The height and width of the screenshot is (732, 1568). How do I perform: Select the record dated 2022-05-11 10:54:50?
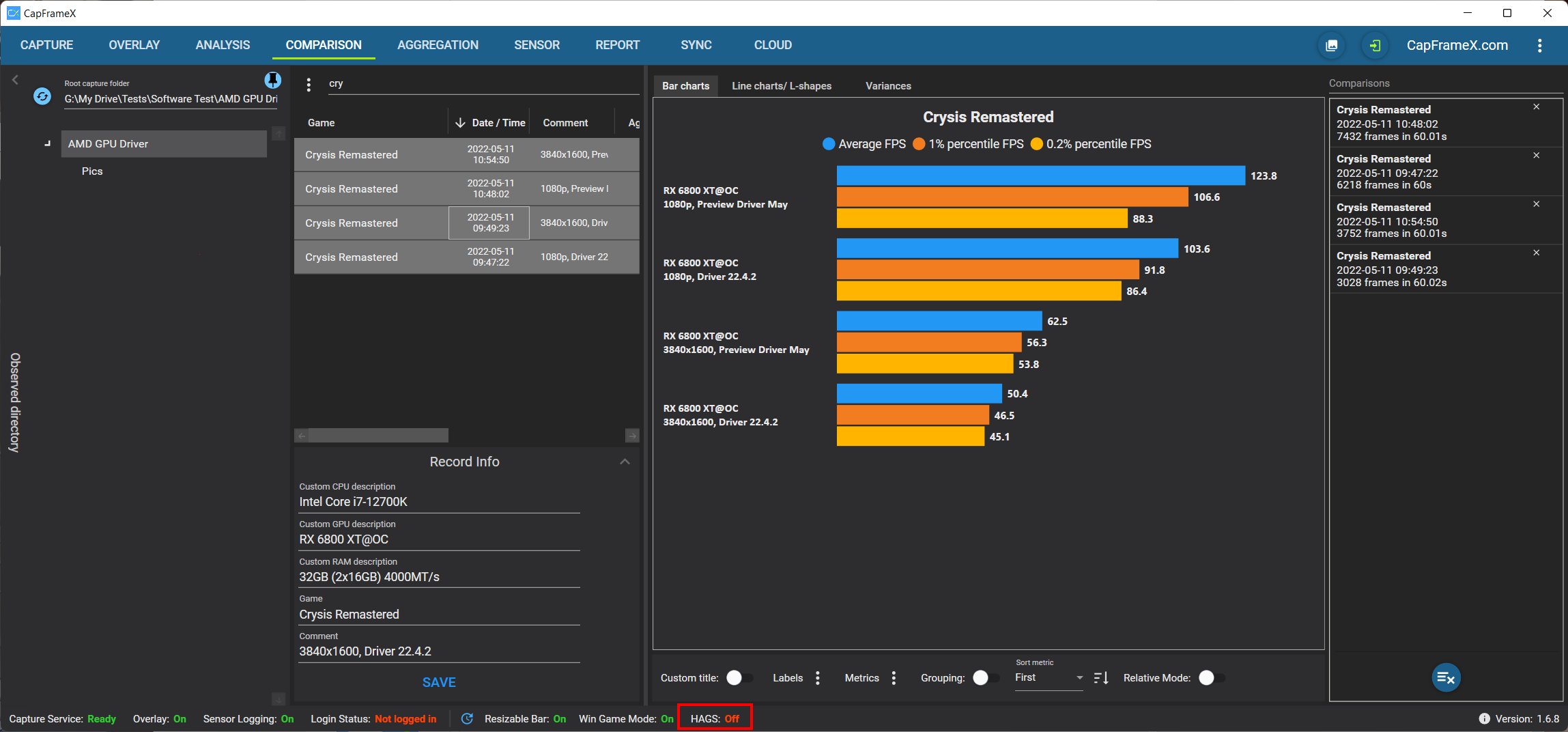coord(467,155)
